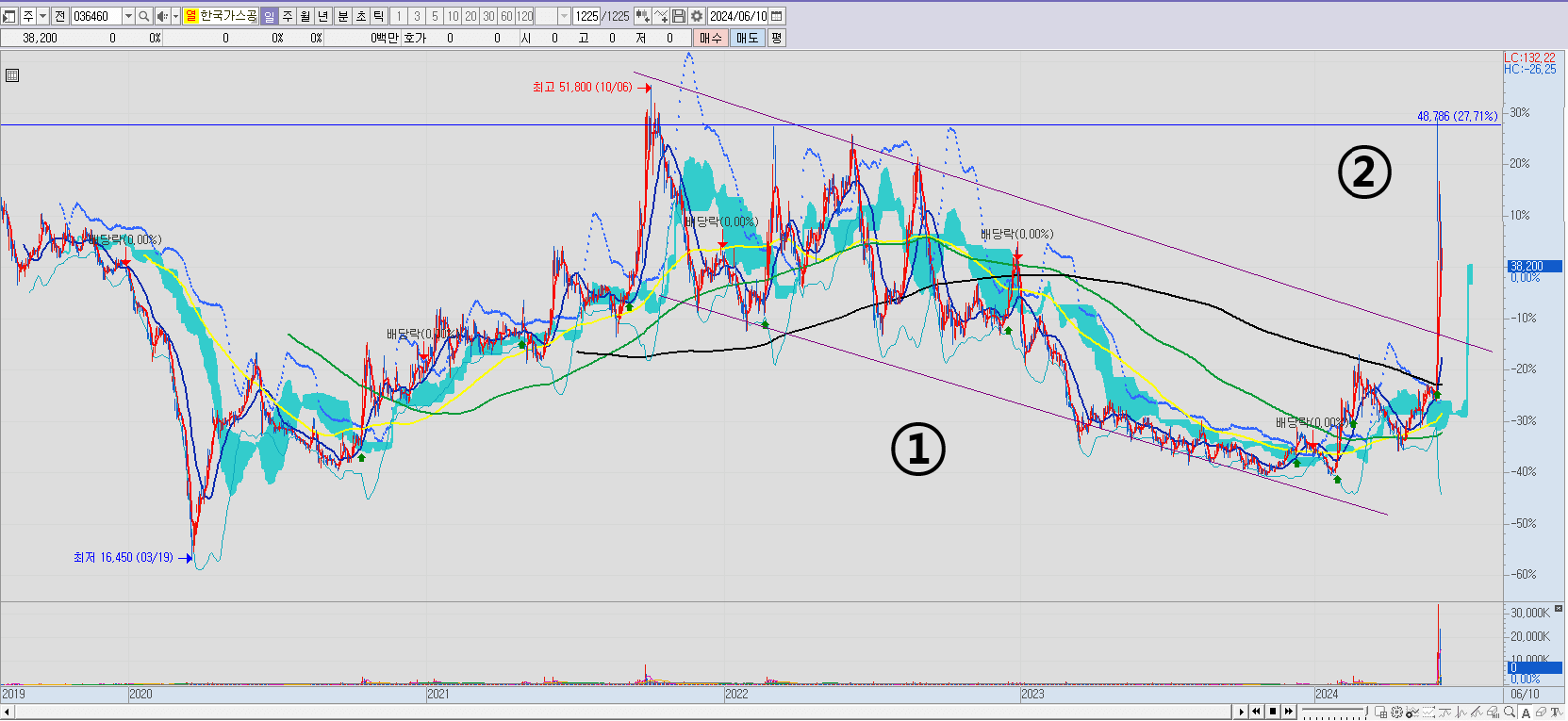Image resolution: width=1568 pixels, height=721 pixels.
Task: Choose the 3 interval preset
Action: (417, 16)
